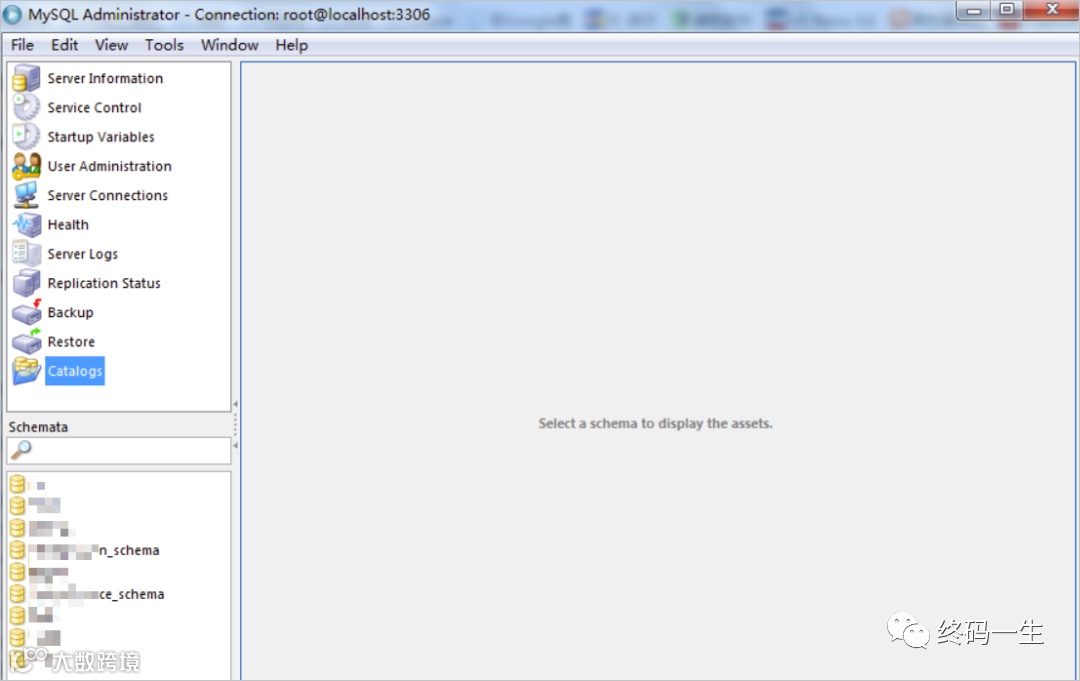Open the Server Information icon
Image resolution: width=1080 pixels, height=681 pixels.
[x=26, y=78]
